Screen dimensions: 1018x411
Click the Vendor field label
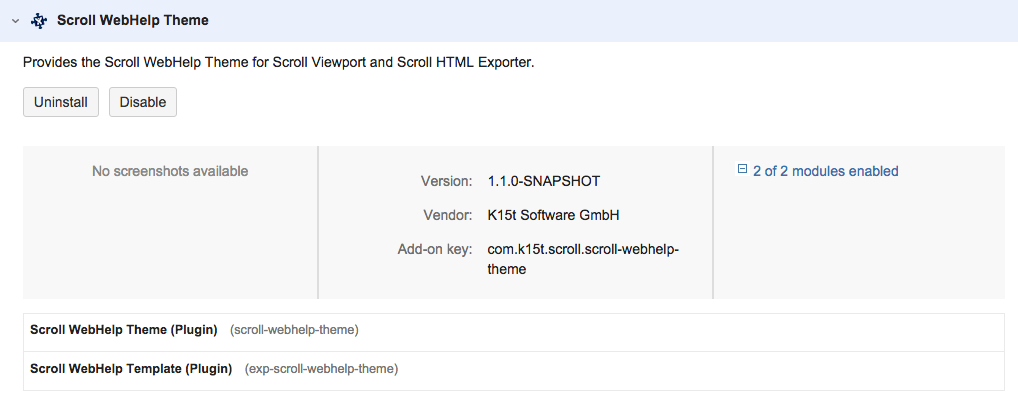pyautogui.click(x=447, y=215)
